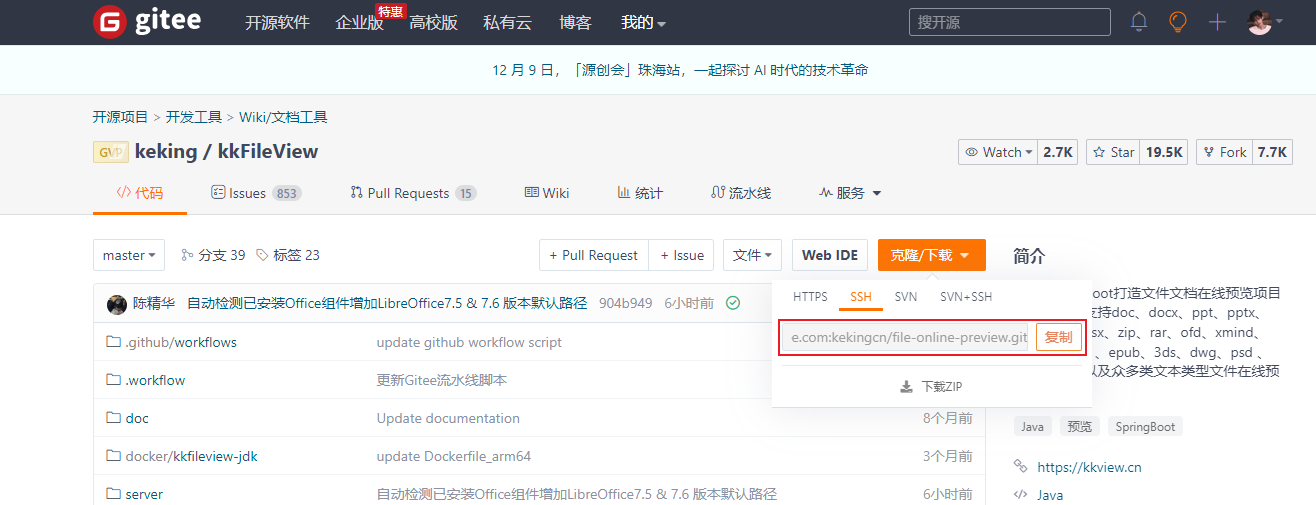Click the folder icon beside doc

[x=113, y=418]
